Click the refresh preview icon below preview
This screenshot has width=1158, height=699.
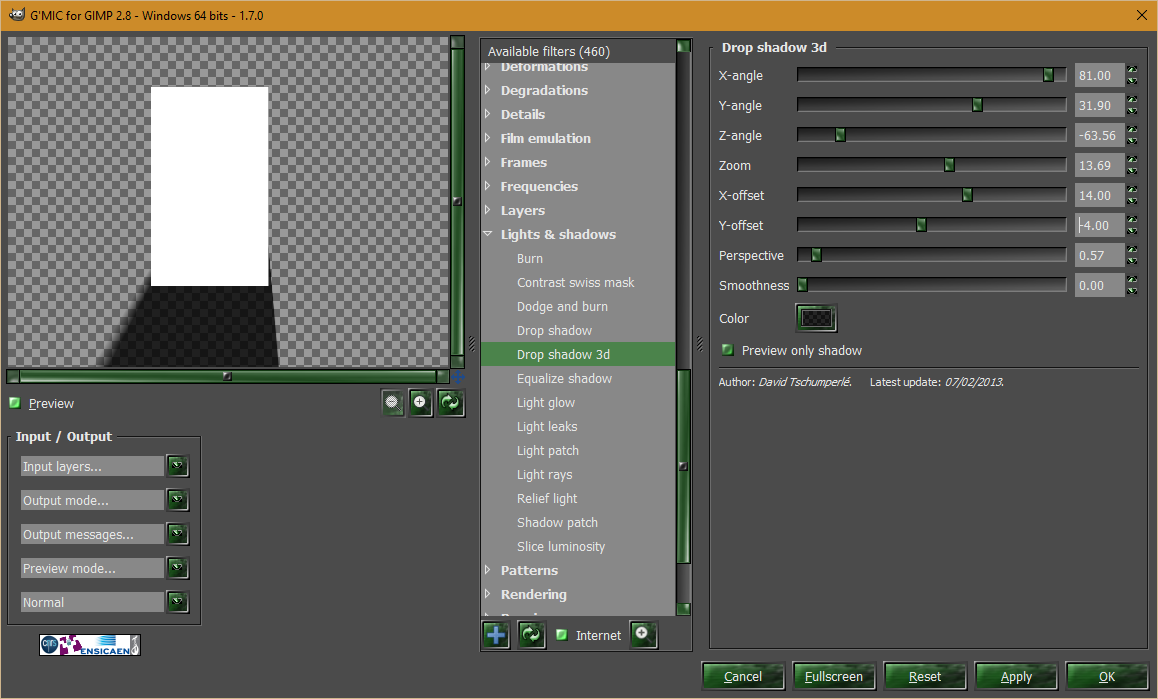pos(450,403)
